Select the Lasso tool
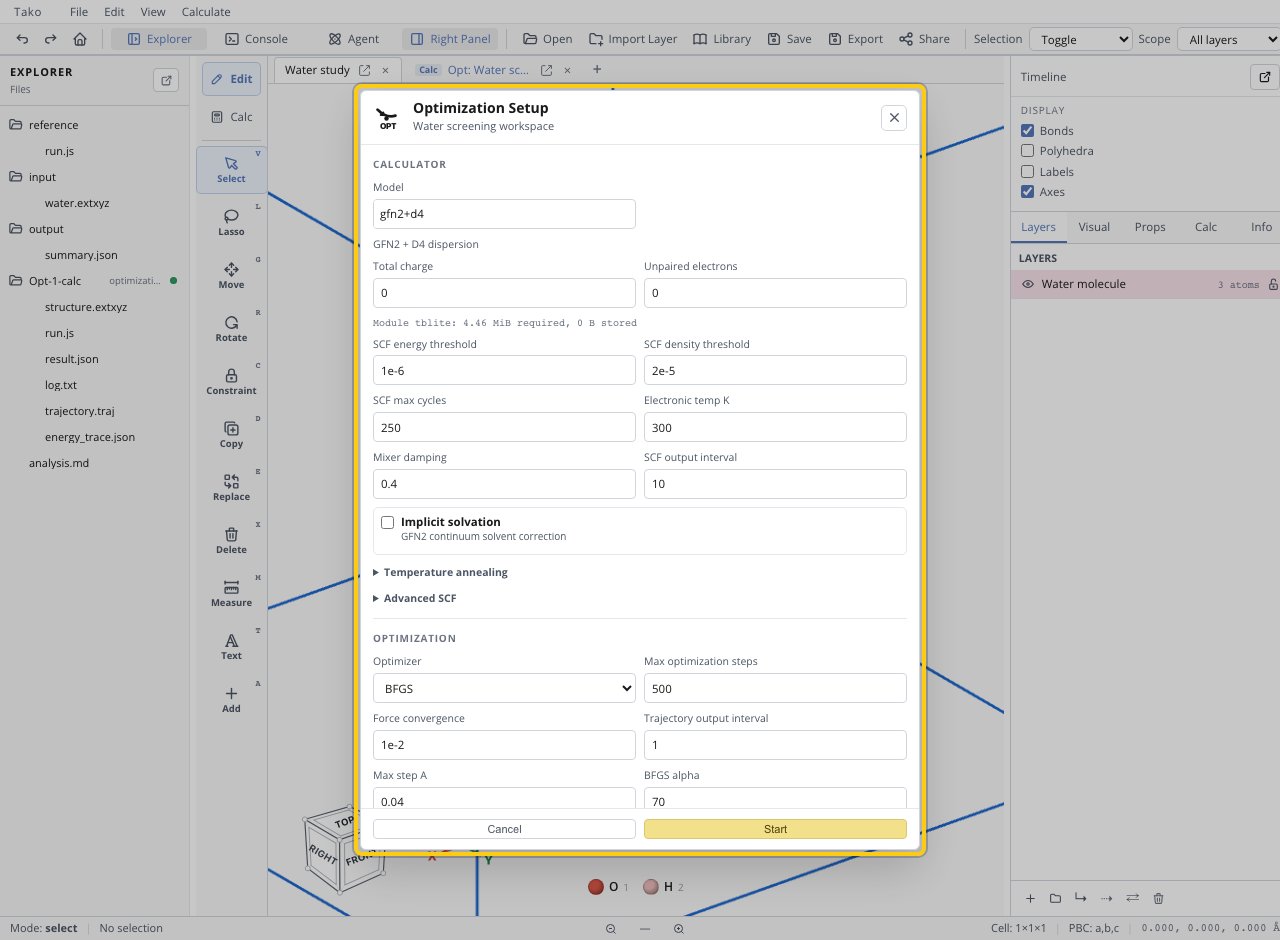This screenshot has width=1280, height=940. pyautogui.click(x=231, y=222)
